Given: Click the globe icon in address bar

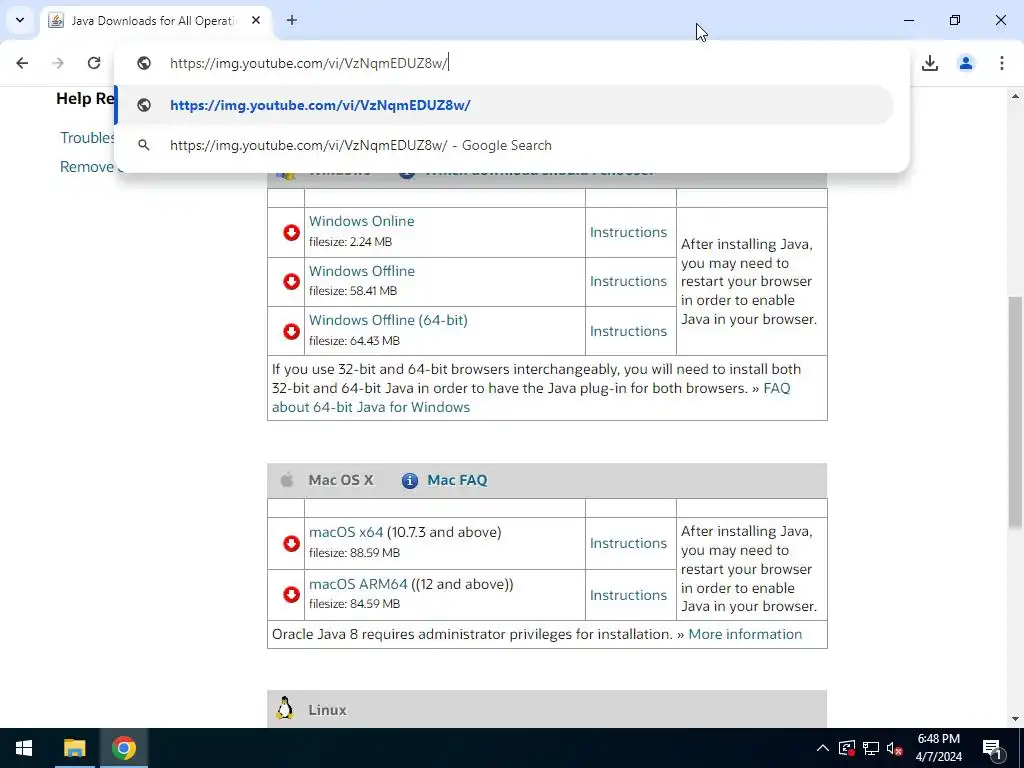Looking at the screenshot, I should pyautogui.click(x=144, y=63).
